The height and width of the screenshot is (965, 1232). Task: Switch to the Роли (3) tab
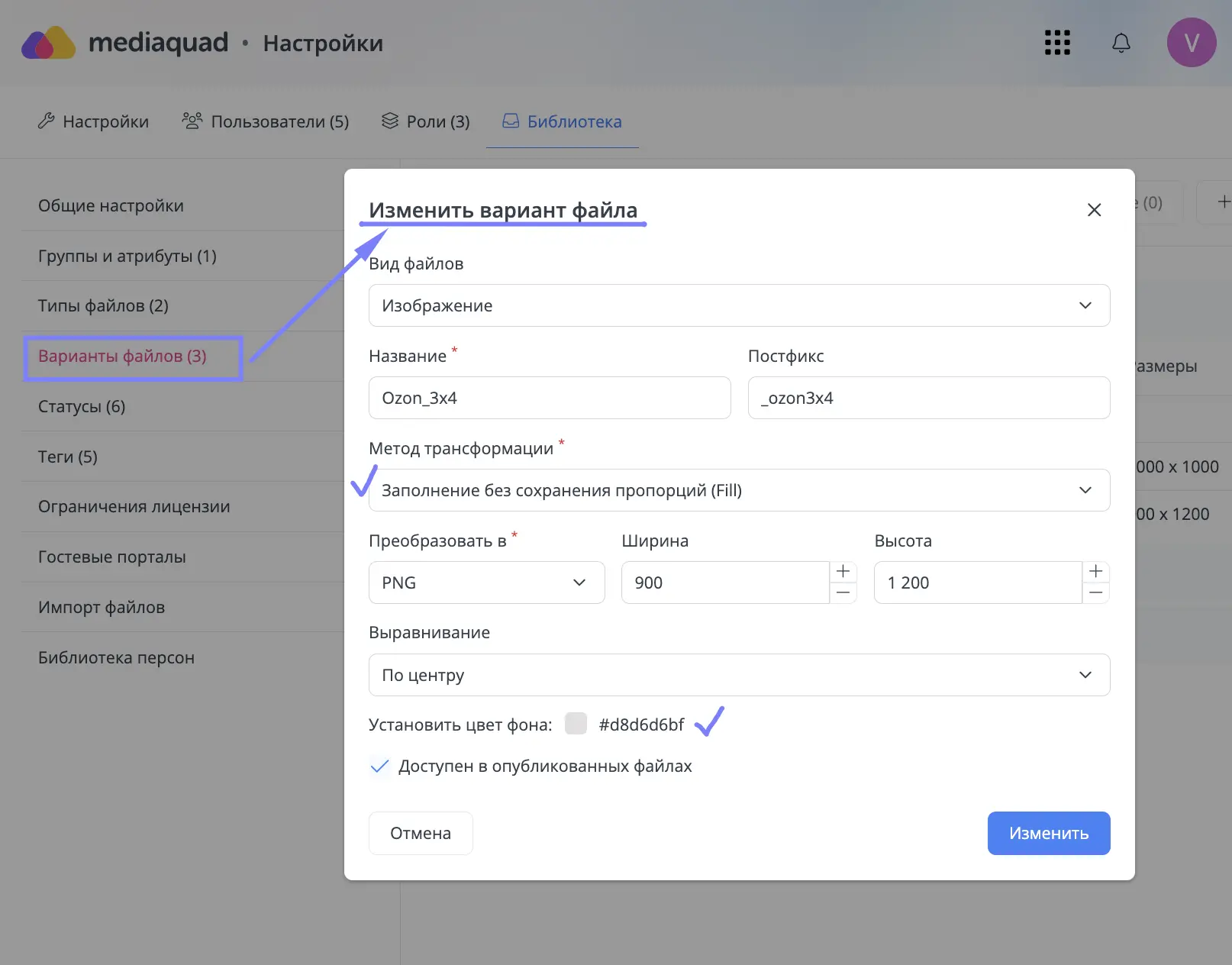click(x=426, y=122)
